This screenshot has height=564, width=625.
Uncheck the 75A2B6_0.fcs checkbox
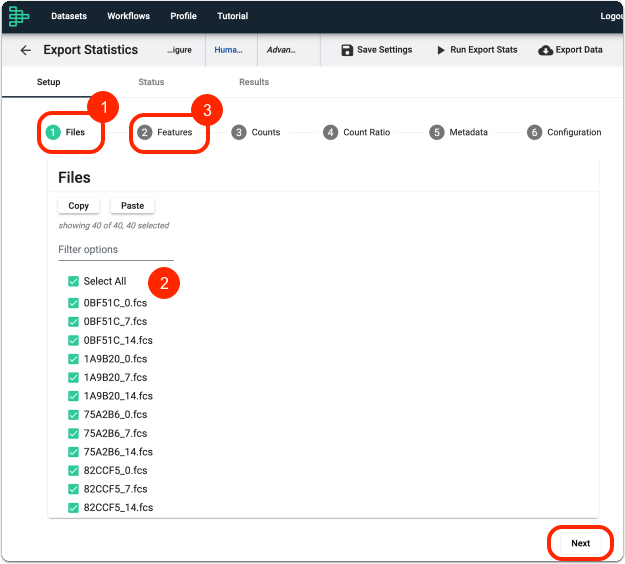pos(73,415)
